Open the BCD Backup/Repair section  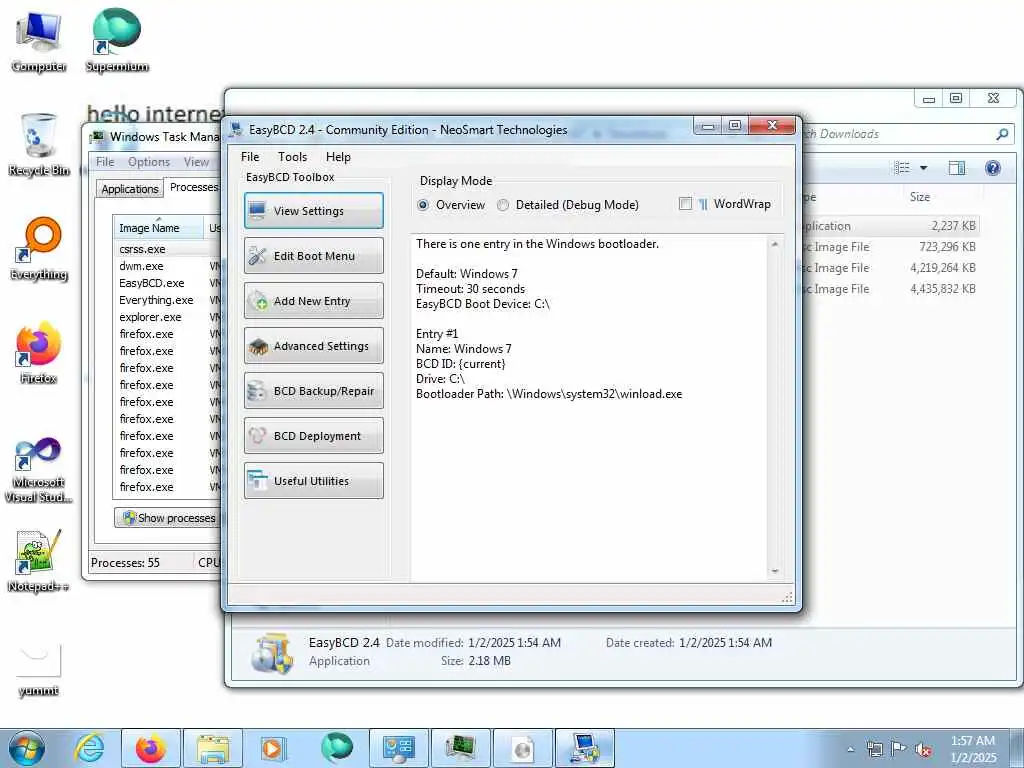[313, 391]
